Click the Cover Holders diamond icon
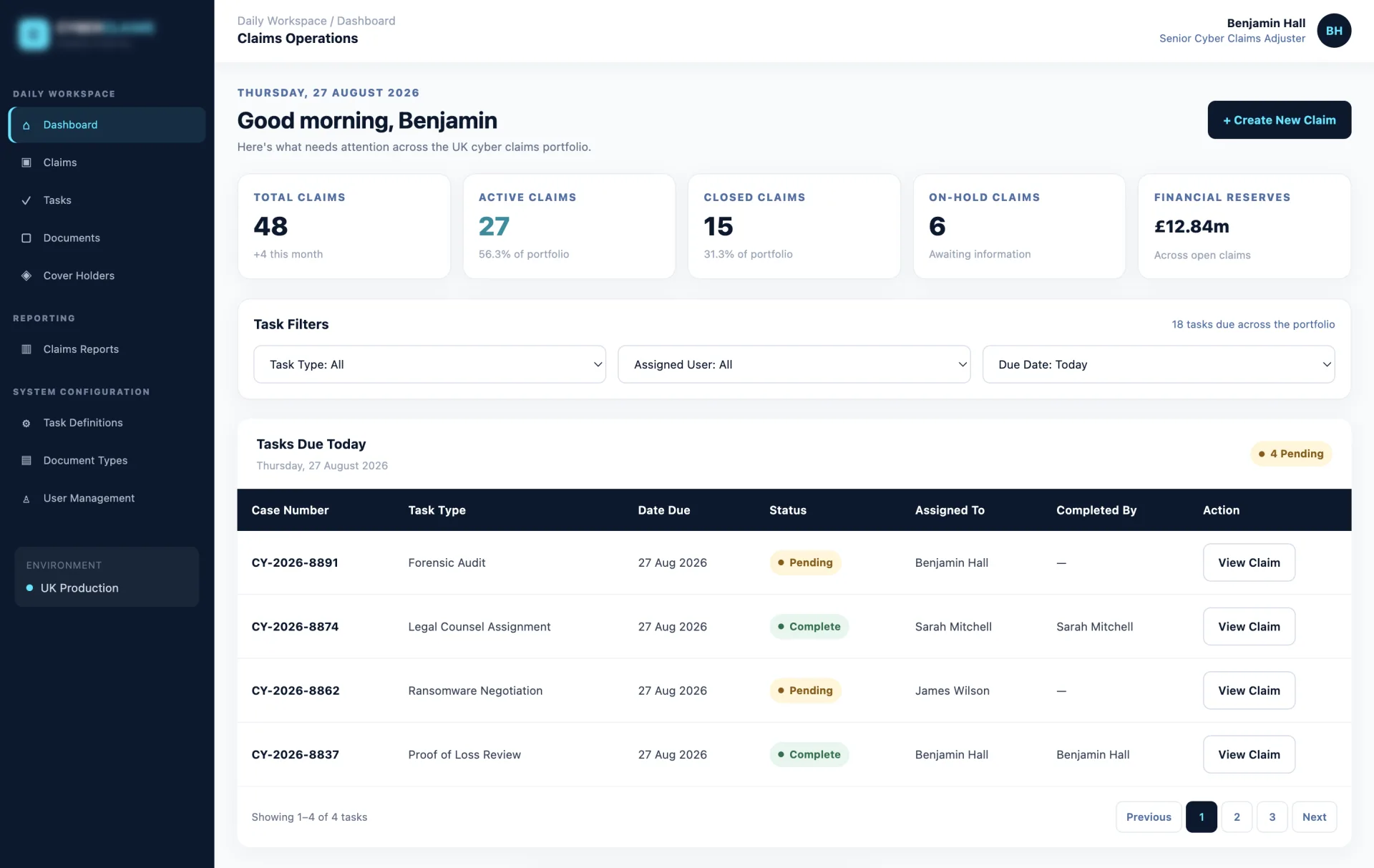This screenshot has height=868, width=1374. pyautogui.click(x=26, y=275)
